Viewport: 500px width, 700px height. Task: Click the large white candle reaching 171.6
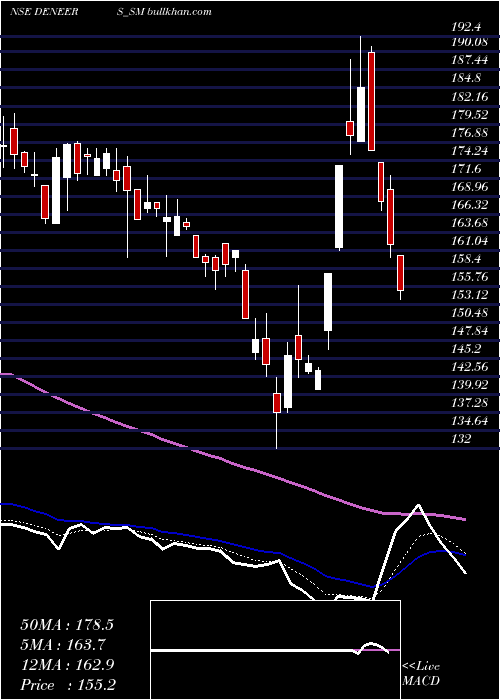tap(339, 207)
